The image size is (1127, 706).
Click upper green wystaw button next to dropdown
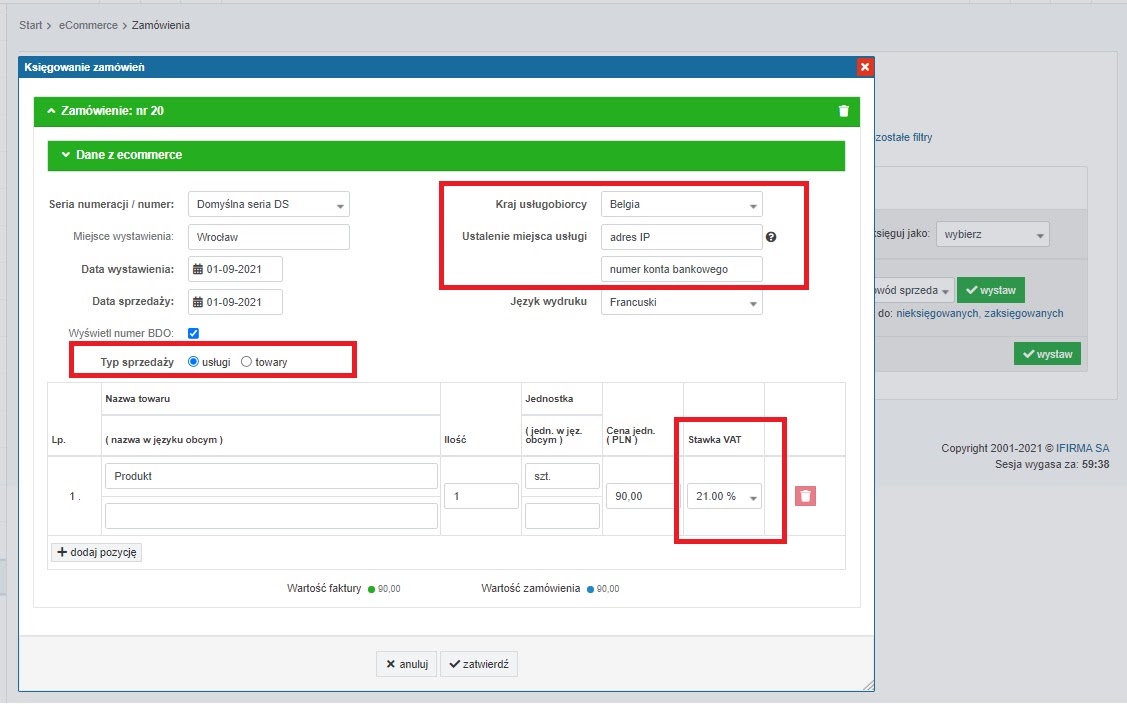coord(990,290)
